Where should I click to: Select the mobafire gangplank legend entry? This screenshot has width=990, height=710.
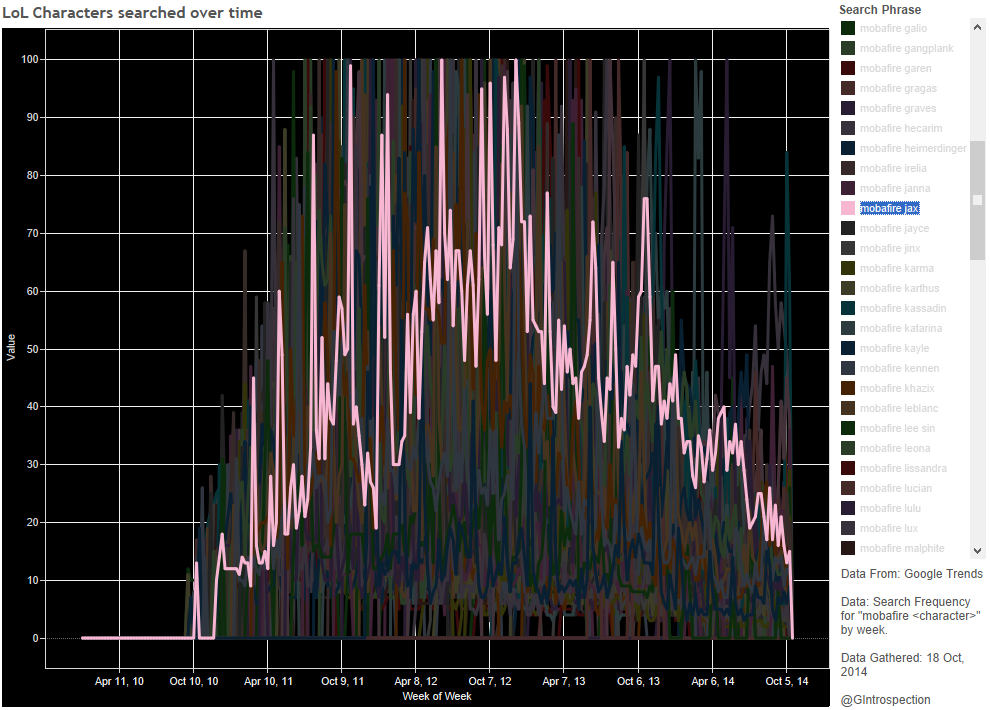click(x=906, y=48)
